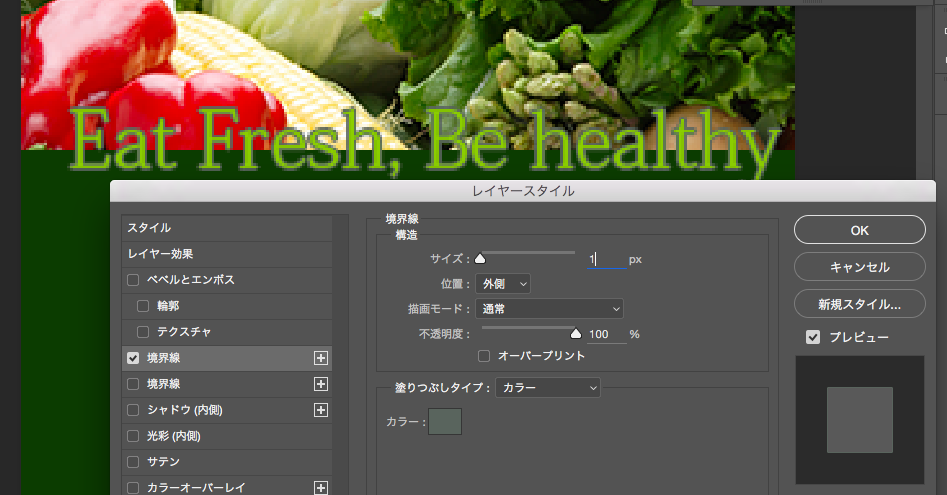Click 新規スタイル... button
Viewport: 947px width, 495px height.
pos(859,304)
